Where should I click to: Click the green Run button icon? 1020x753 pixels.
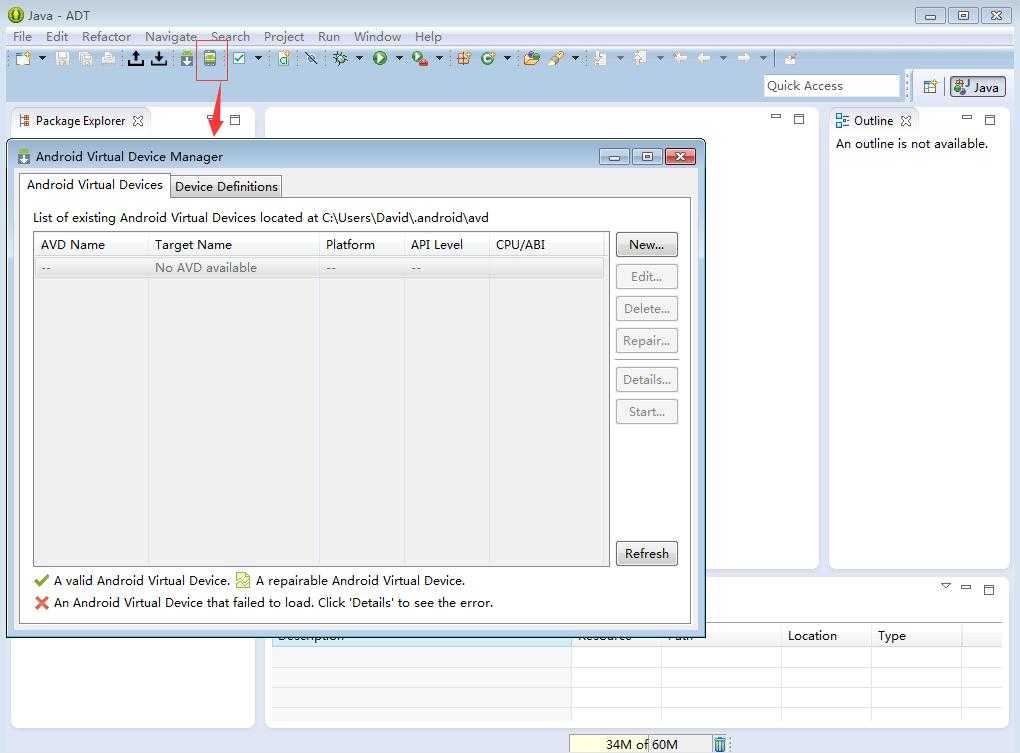[x=380, y=59]
